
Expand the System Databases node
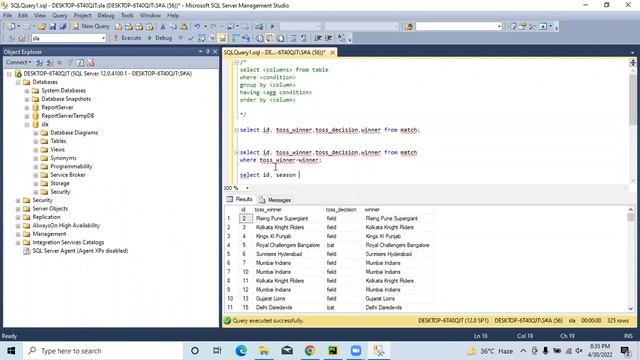(x=27, y=91)
